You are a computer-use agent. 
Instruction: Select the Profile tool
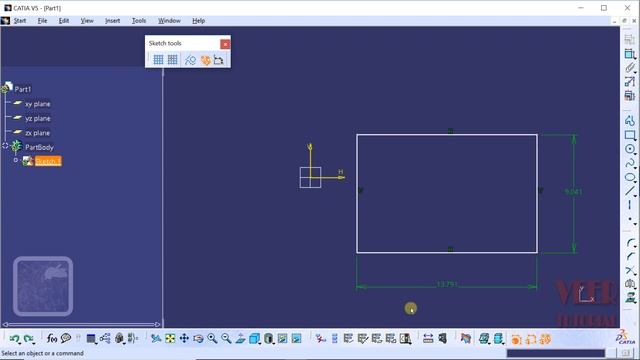pos(630,120)
